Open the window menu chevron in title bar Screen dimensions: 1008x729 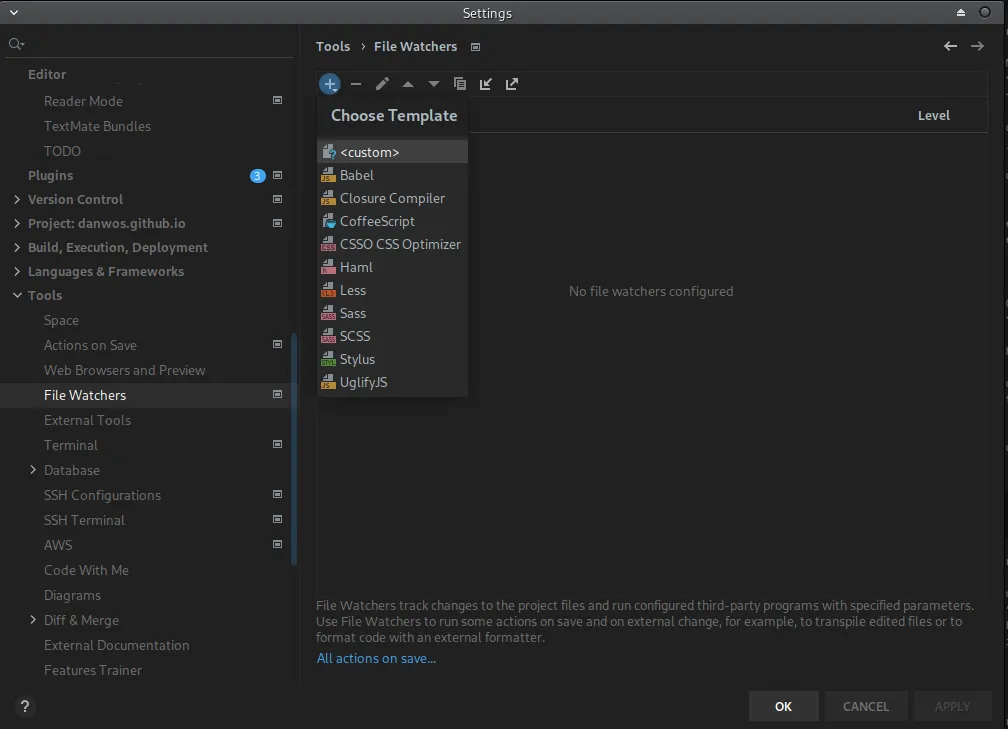pos(14,13)
